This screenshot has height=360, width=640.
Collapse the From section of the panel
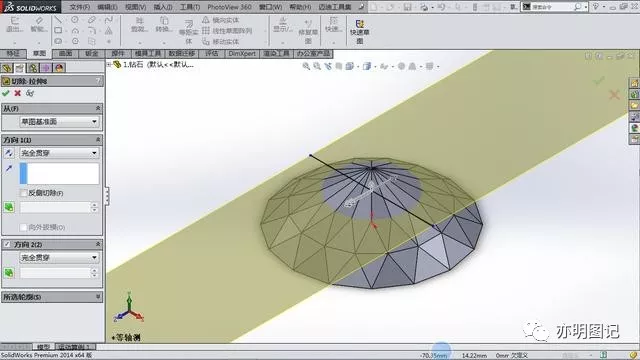(98, 108)
